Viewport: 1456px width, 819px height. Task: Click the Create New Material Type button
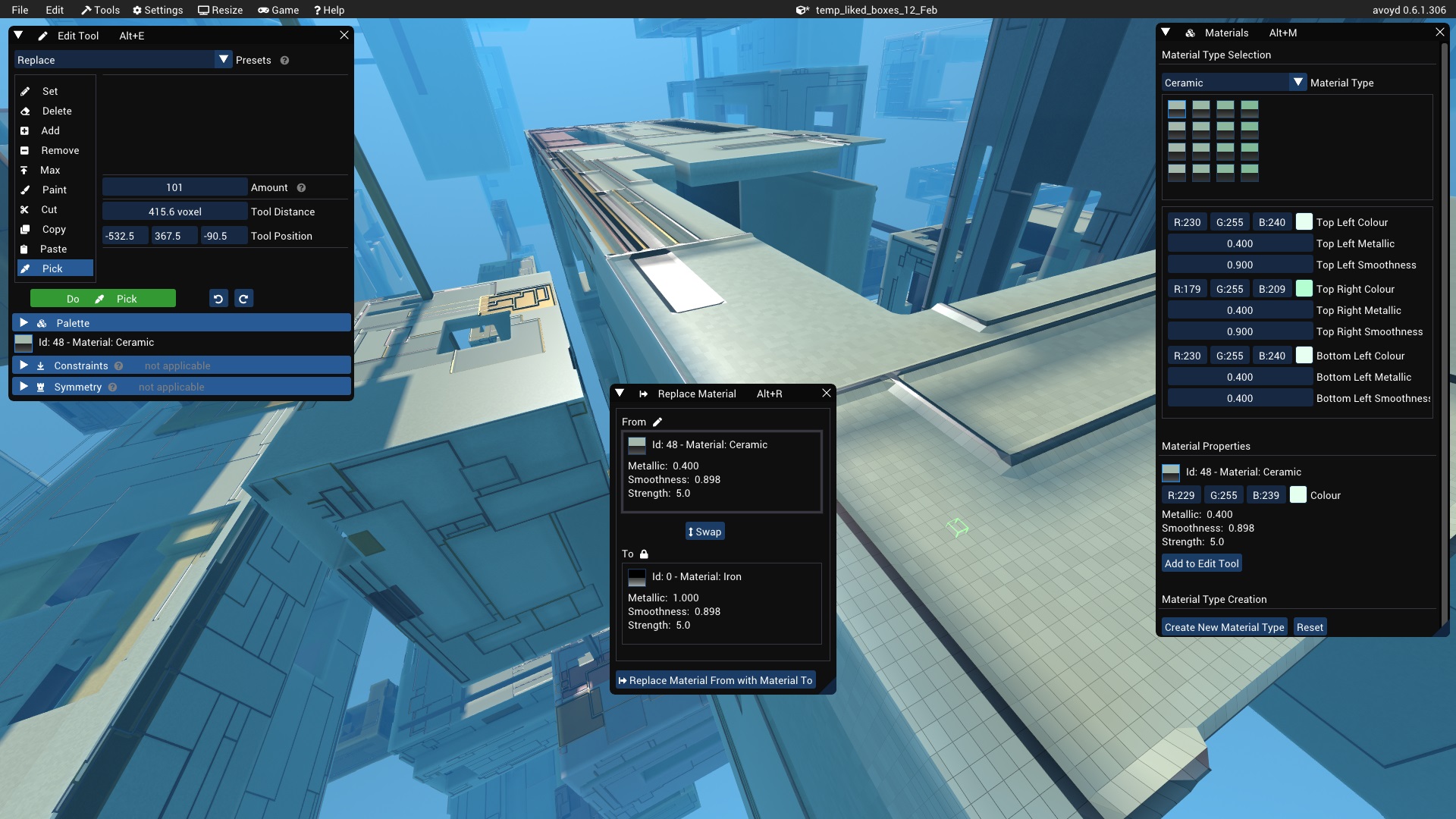pyautogui.click(x=1224, y=626)
